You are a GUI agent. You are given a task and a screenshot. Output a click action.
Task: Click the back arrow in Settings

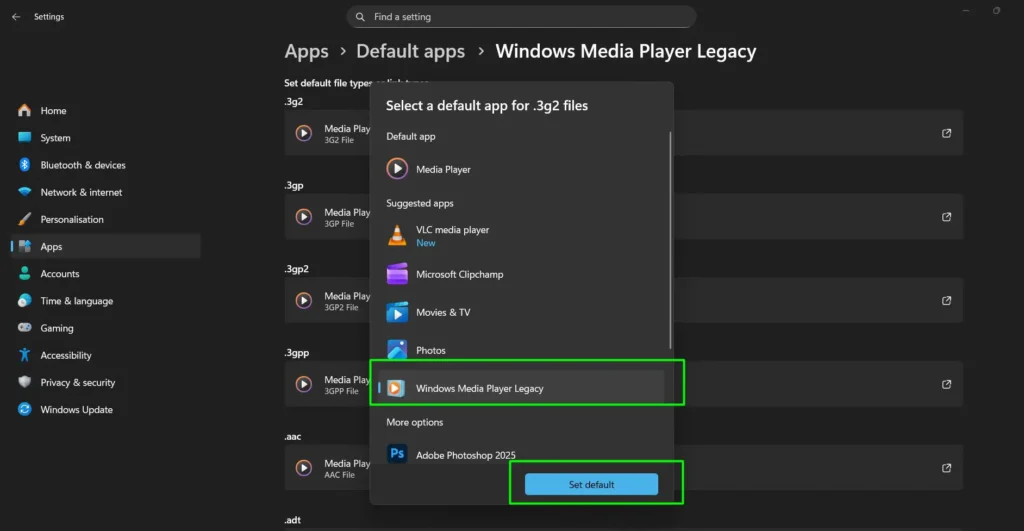coord(16,17)
